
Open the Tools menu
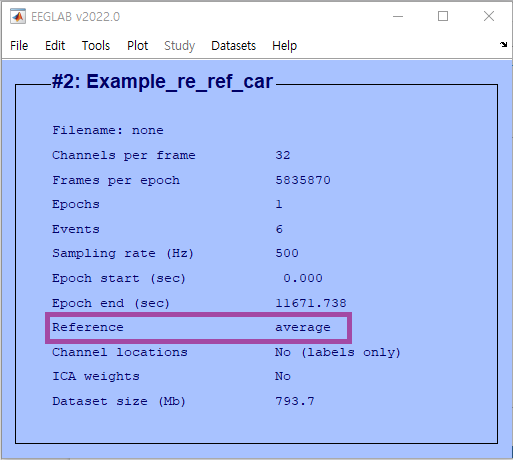[96, 46]
